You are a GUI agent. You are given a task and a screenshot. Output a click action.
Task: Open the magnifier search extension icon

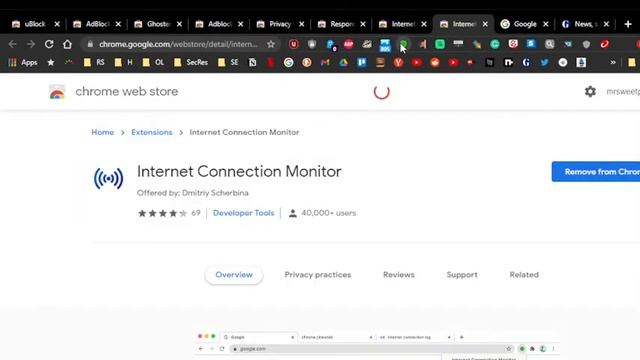point(550,44)
